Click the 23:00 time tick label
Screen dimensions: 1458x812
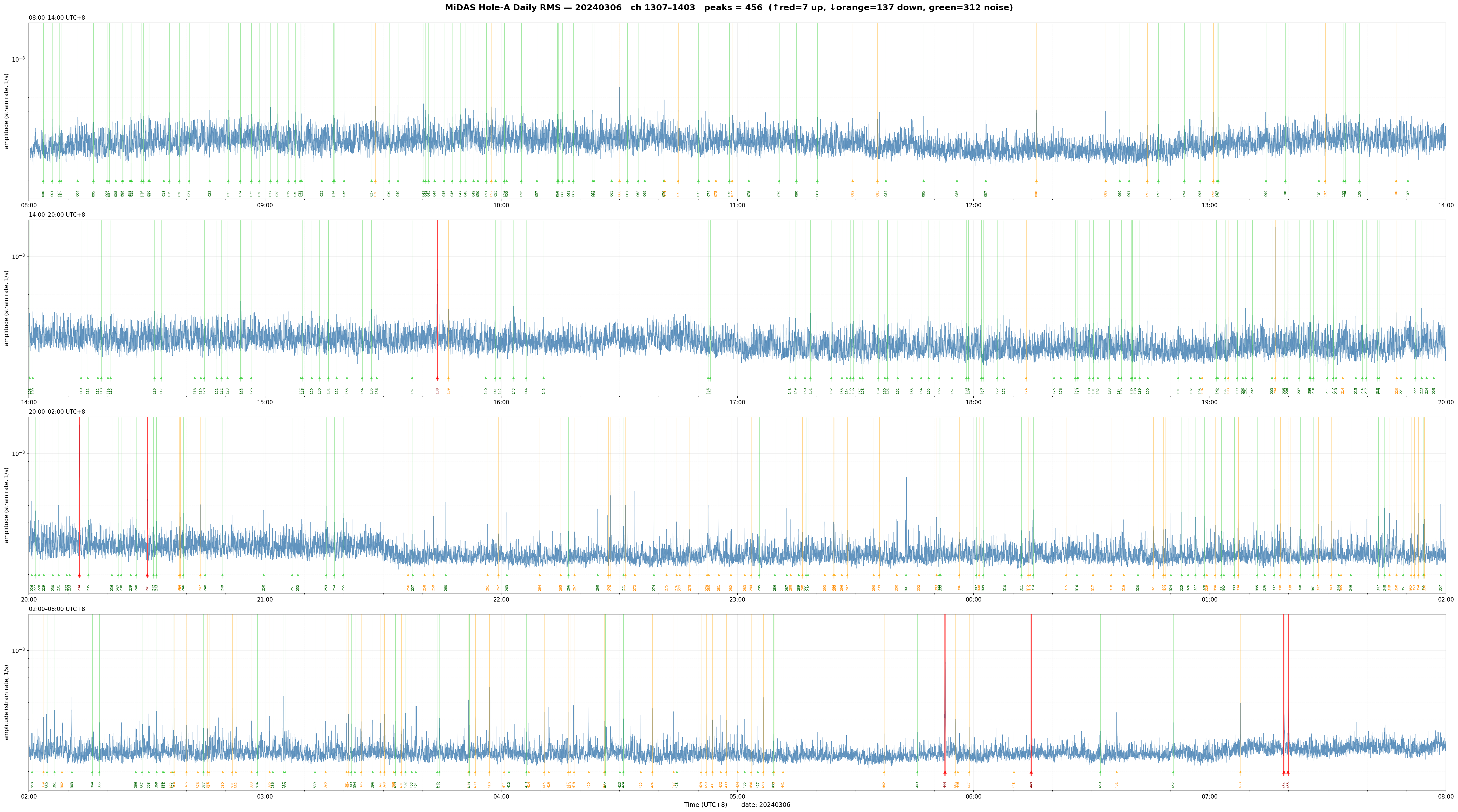tap(737, 599)
